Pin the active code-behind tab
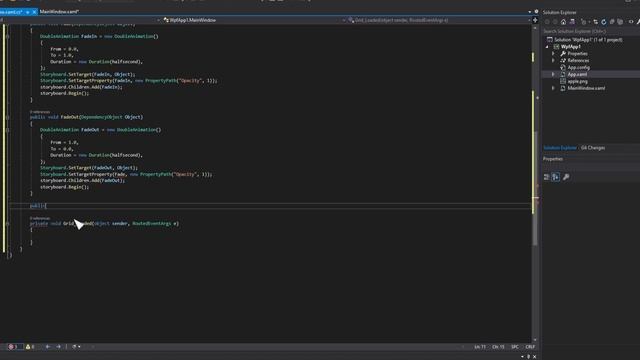 click(27, 12)
